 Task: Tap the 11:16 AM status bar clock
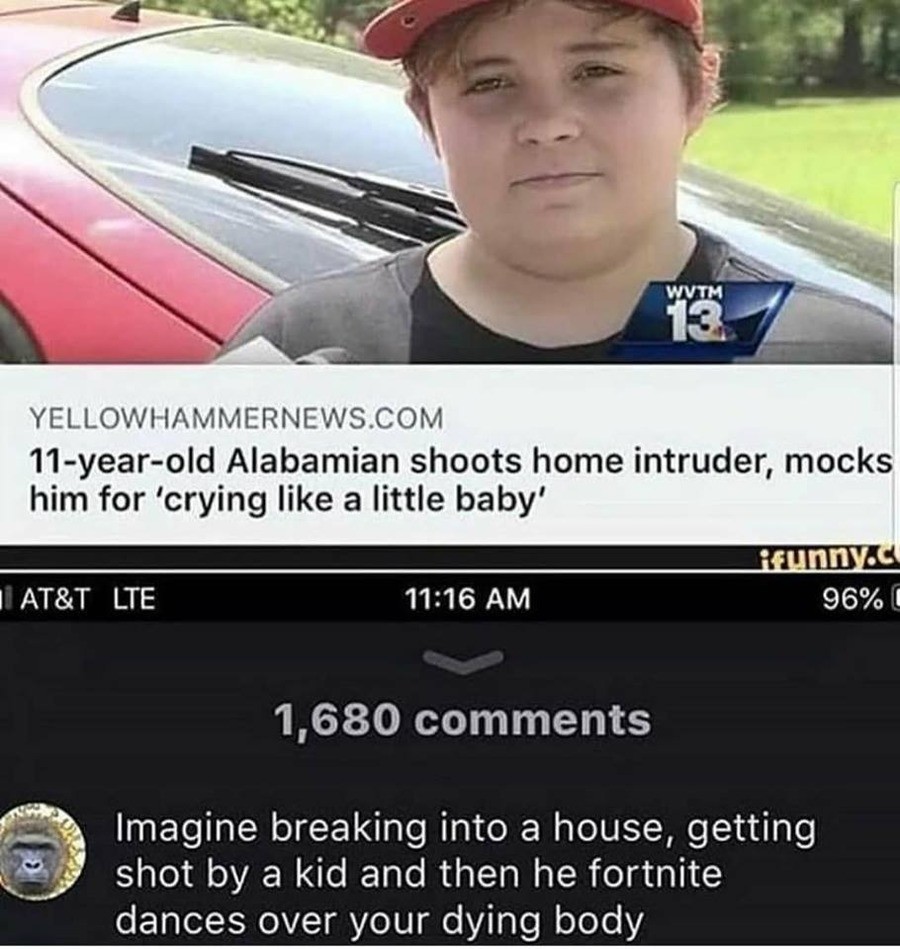[468, 599]
